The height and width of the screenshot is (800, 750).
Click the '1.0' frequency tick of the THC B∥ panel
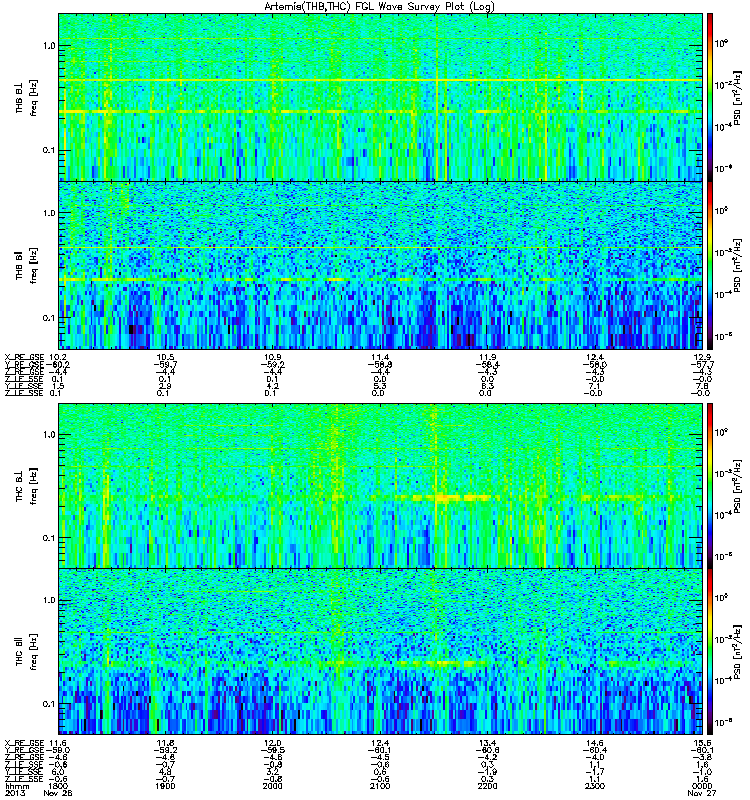click(49, 600)
